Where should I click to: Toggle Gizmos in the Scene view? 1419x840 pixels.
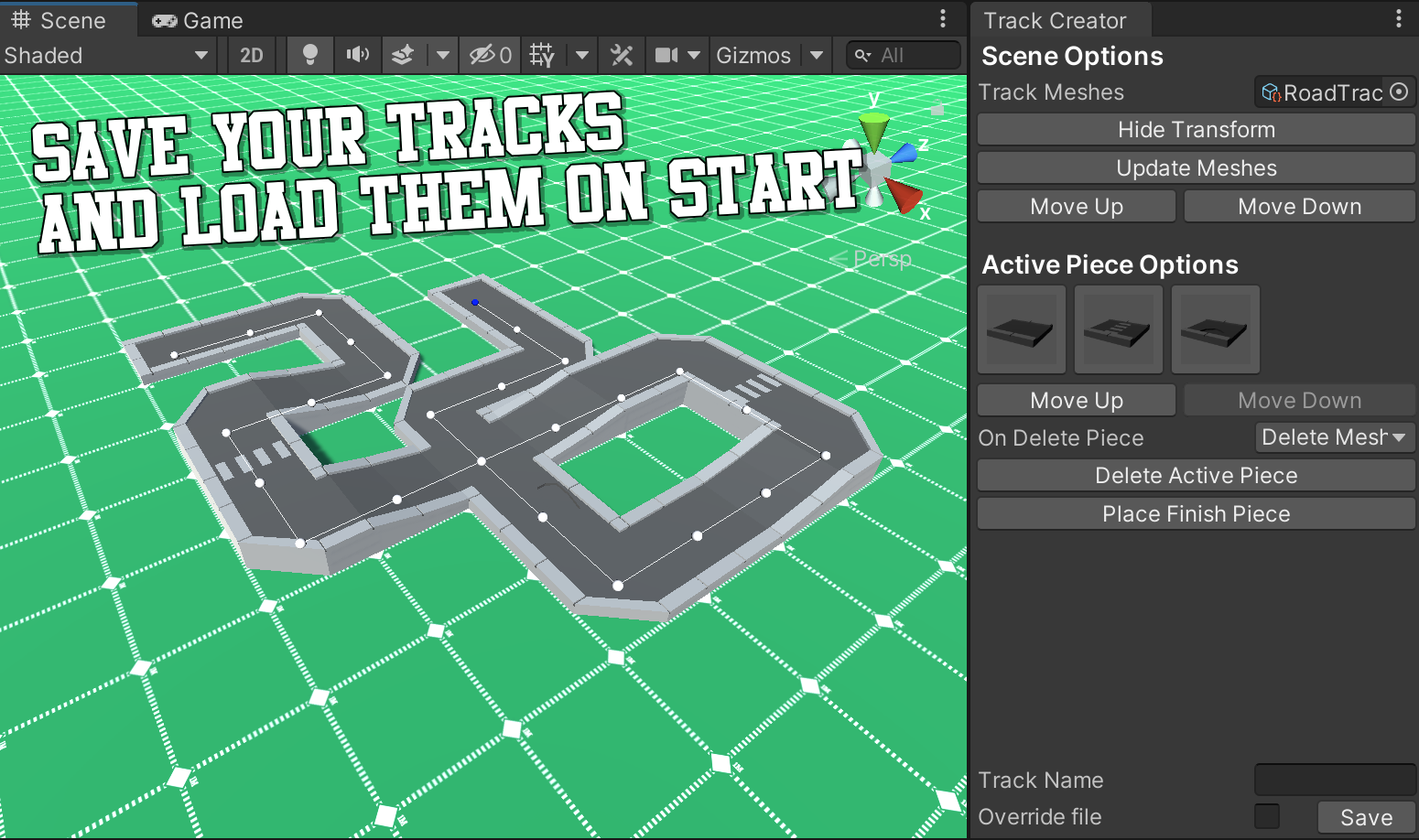[x=753, y=56]
